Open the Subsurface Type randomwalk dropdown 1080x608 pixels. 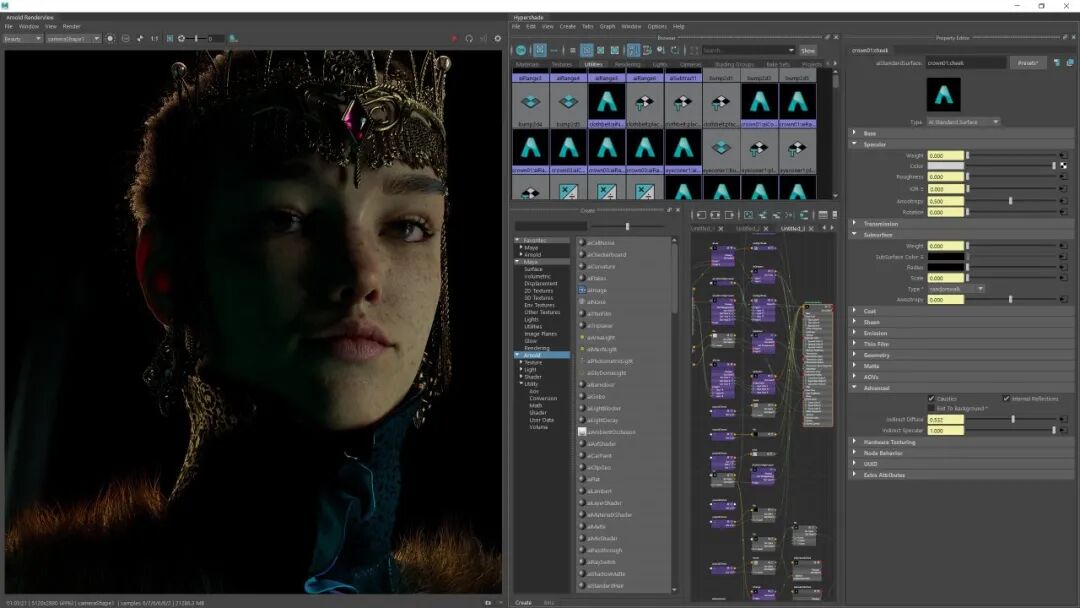pyautogui.click(x=956, y=289)
